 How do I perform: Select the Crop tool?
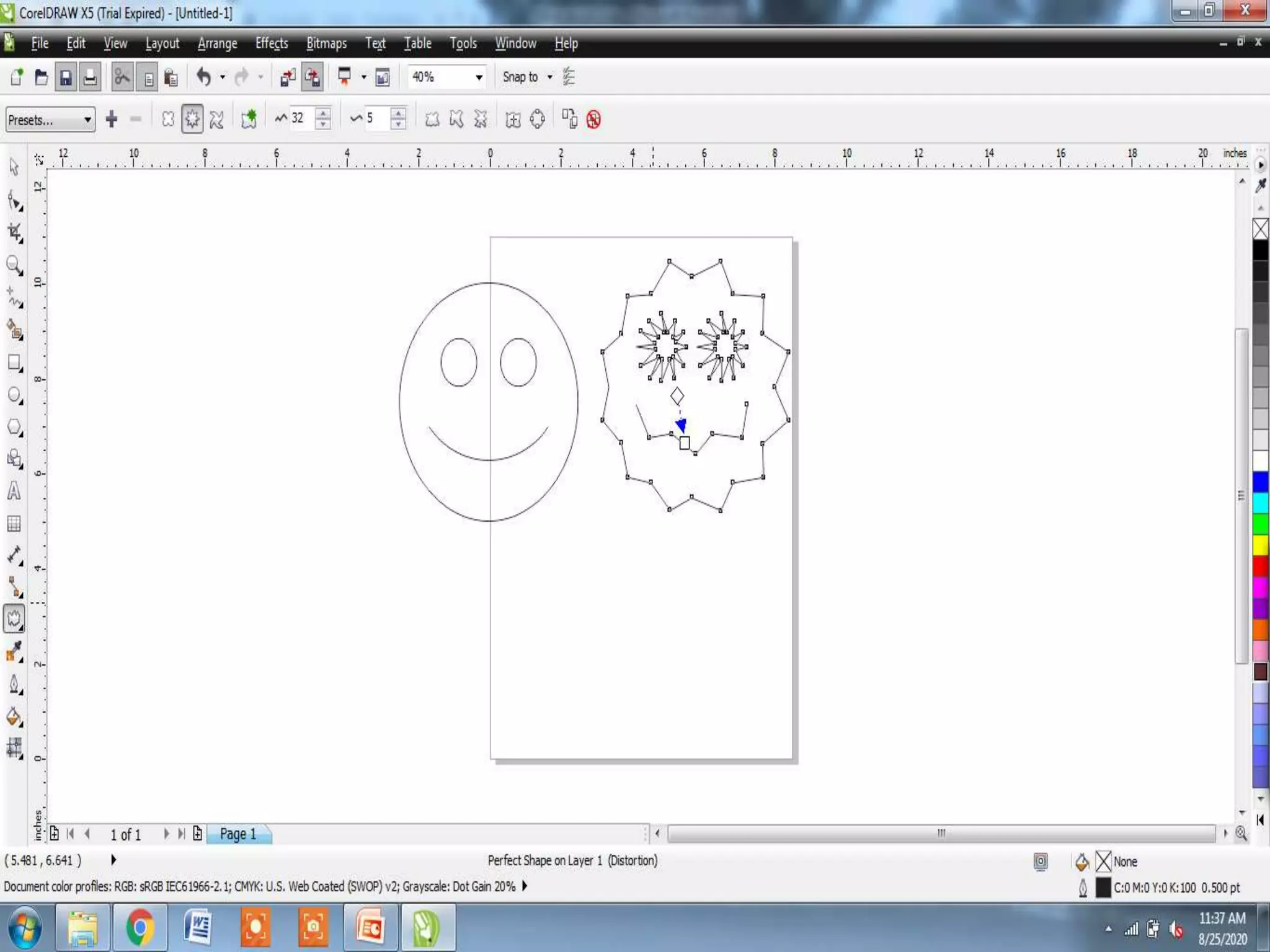click(14, 234)
